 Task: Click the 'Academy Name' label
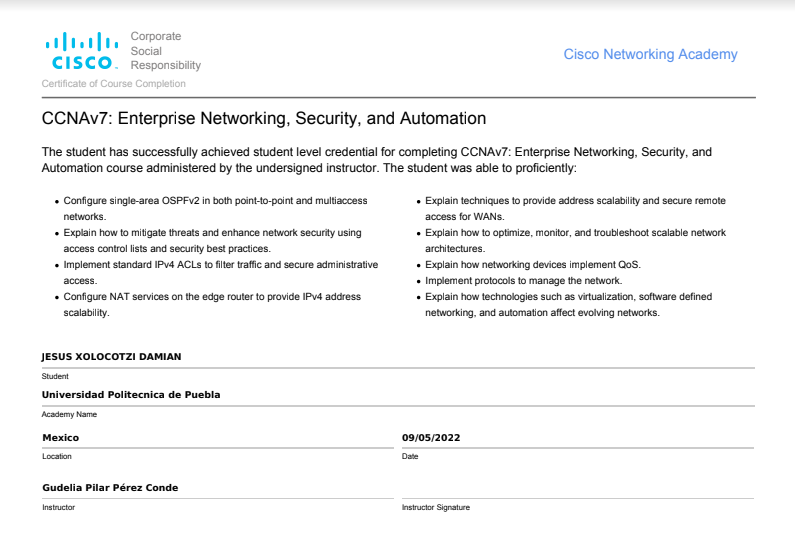tap(69, 414)
